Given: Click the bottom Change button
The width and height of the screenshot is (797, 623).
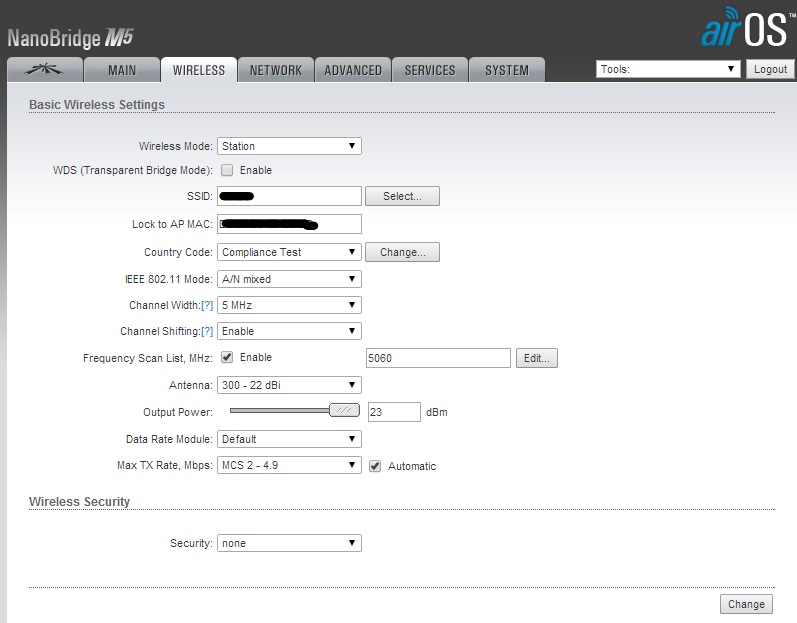Looking at the screenshot, I should 746,604.
